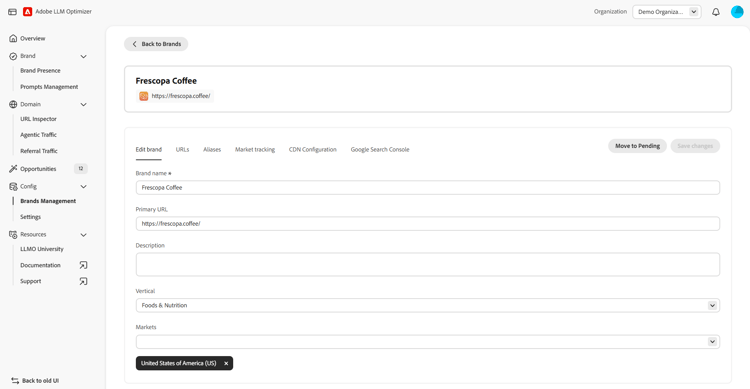Open the notifications bell
Image resolution: width=750 pixels, height=389 pixels.
[716, 12]
